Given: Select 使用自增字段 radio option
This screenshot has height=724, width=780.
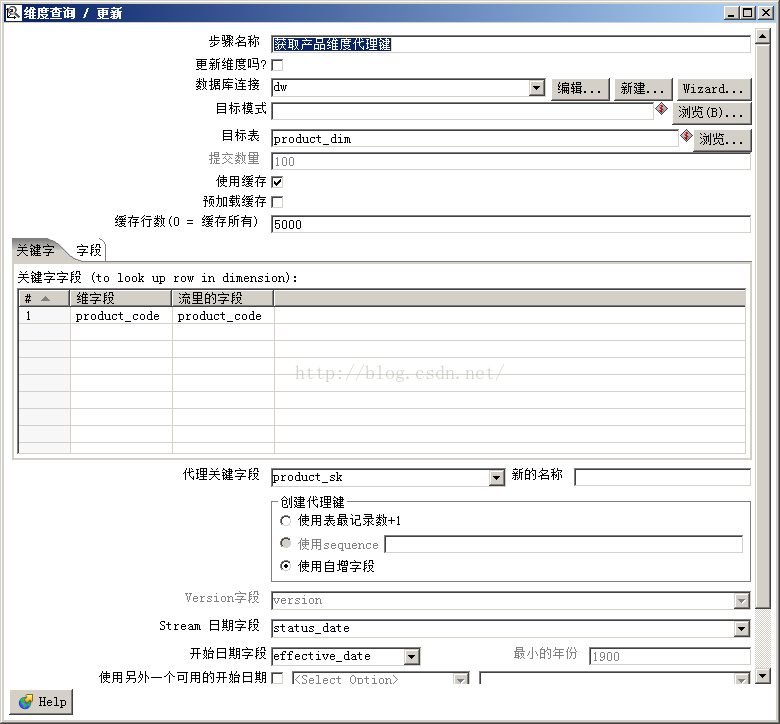Looking at the screenshot, I should 286,566.
